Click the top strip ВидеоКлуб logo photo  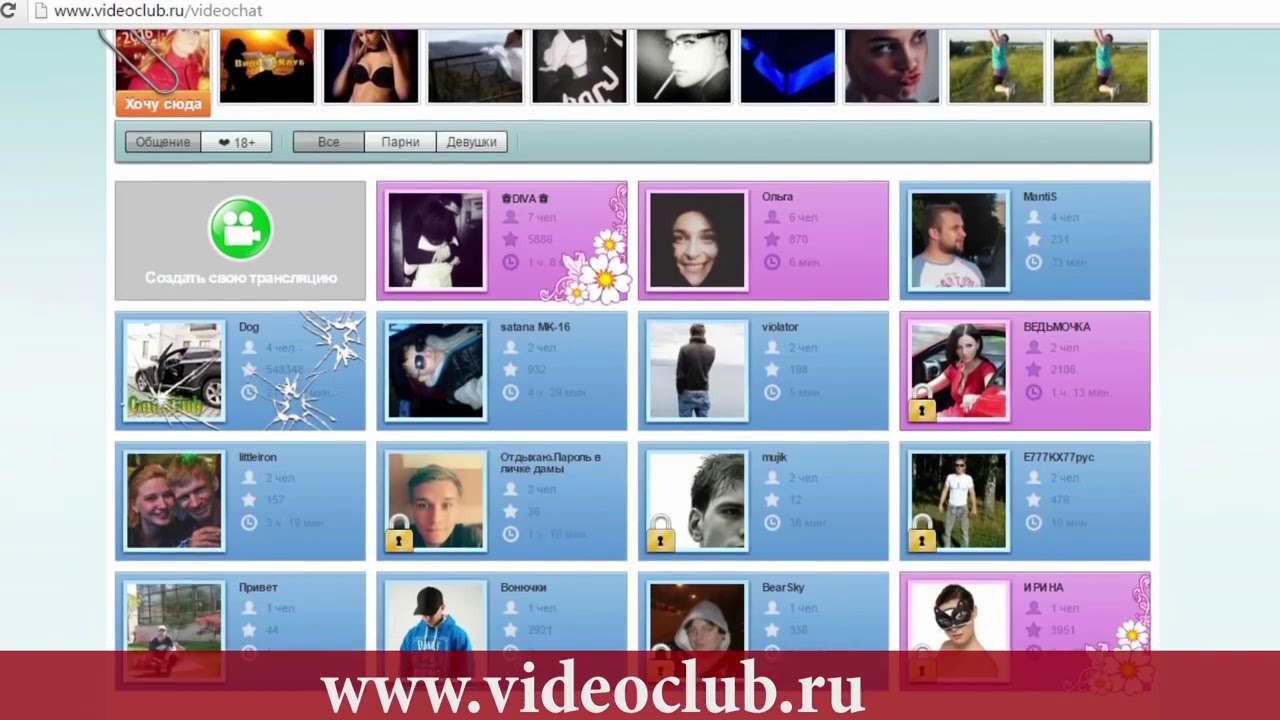[267, 66]
